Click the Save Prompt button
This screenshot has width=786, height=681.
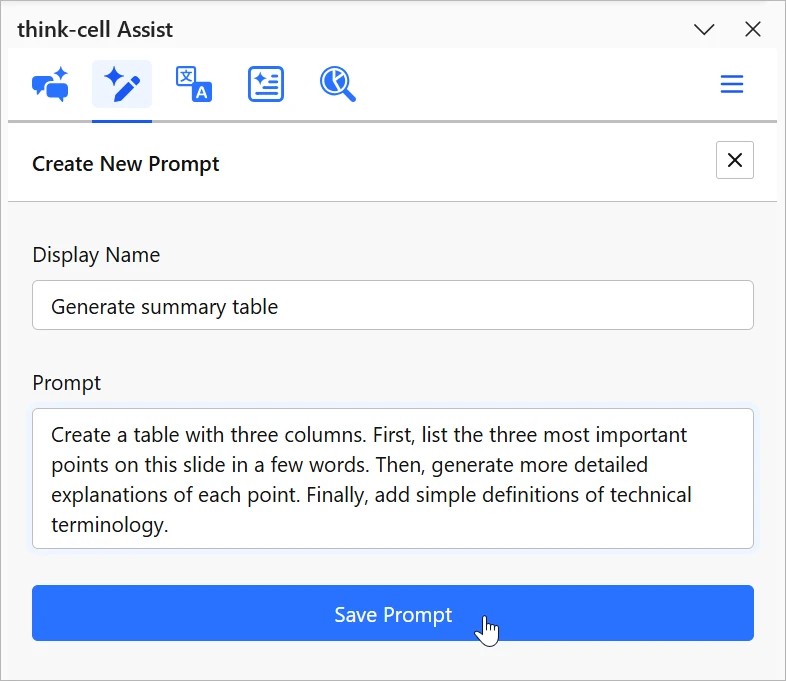point(393,613)
